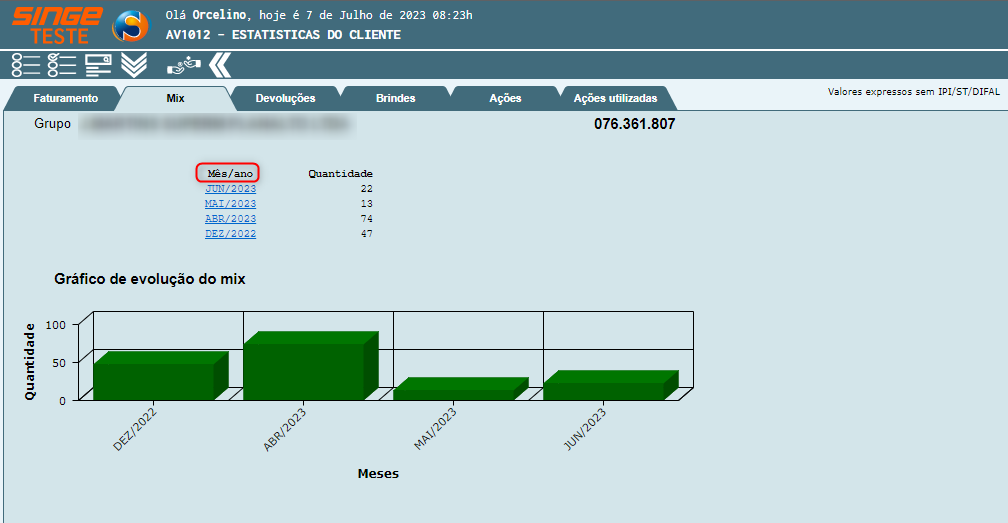Image resolution: width=1008 pixels, height=523 pixels.
Task: Click the double left arrow back icon
Action: click(x=220, y=65)
